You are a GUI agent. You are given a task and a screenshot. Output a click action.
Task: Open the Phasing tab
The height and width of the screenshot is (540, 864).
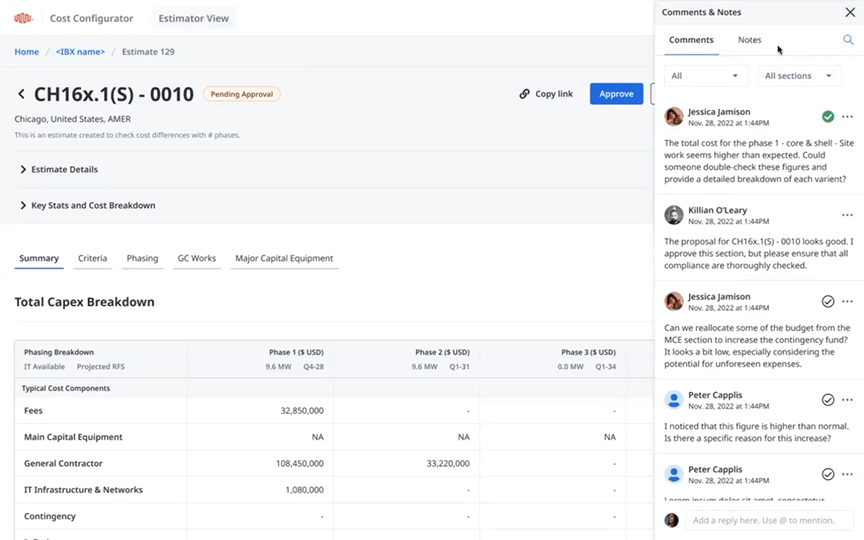pyautogui.click(x=142, y=258)
